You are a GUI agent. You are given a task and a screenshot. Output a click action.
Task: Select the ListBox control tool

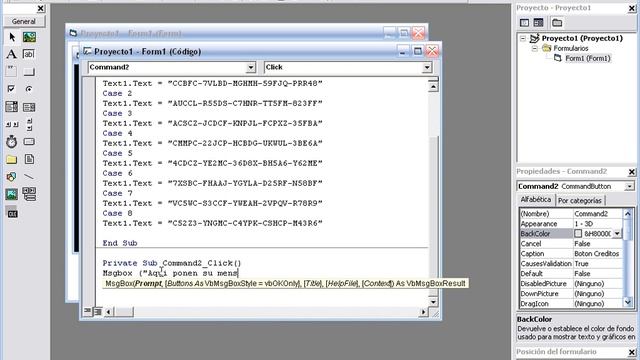pos(29,107)
